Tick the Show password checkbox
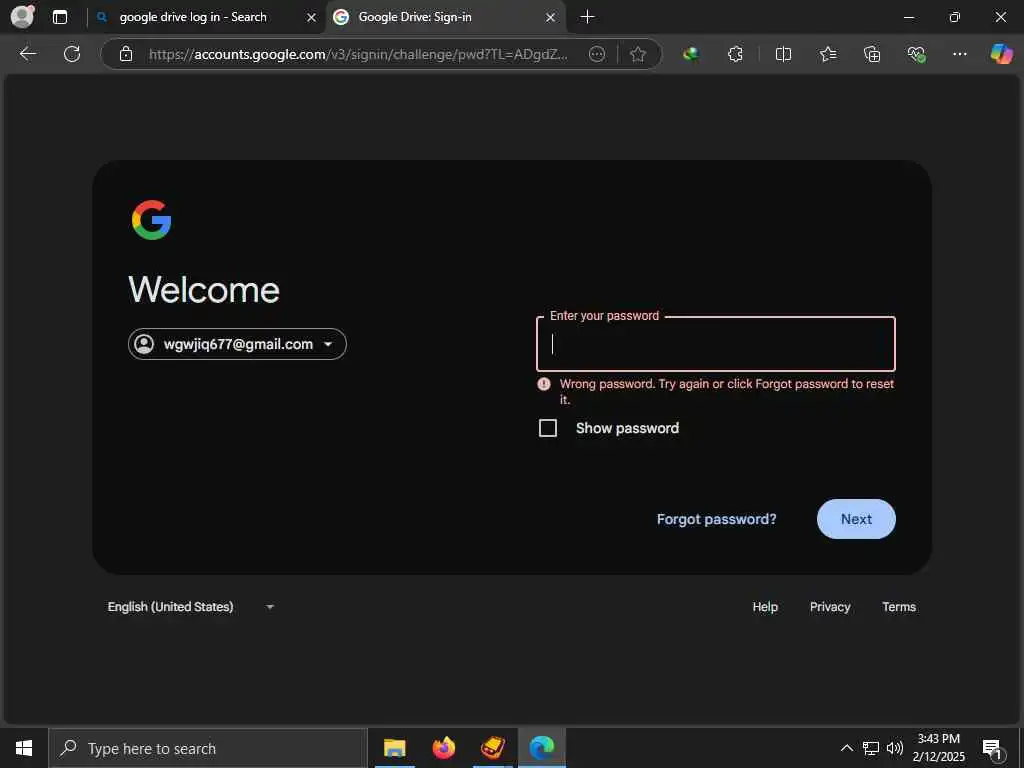 pos(548,428)
